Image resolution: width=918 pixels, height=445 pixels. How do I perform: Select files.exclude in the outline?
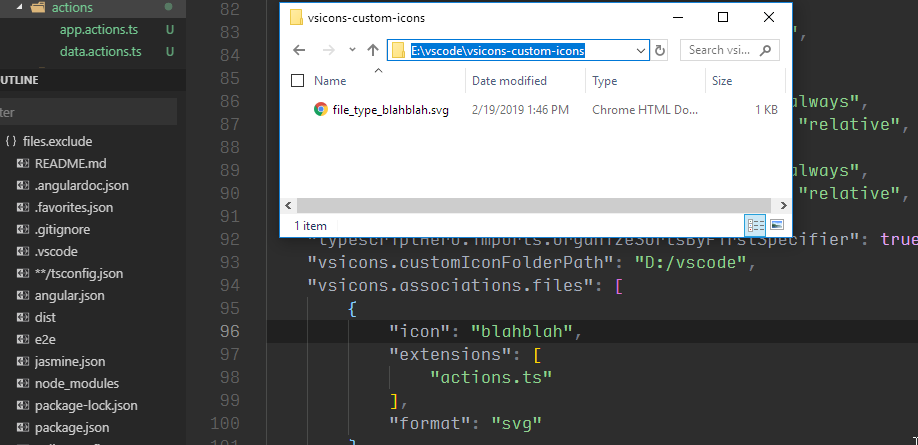[x=57, y=142]
